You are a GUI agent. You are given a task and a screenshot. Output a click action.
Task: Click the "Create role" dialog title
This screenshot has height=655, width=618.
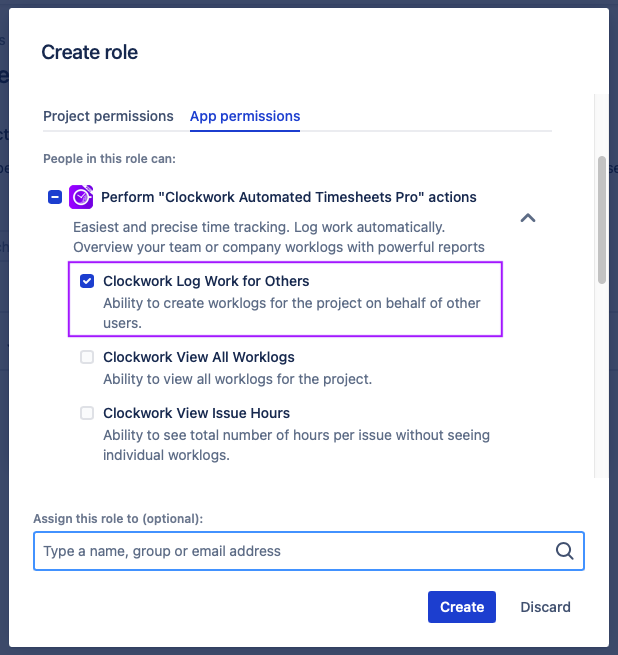pos(89,52)
